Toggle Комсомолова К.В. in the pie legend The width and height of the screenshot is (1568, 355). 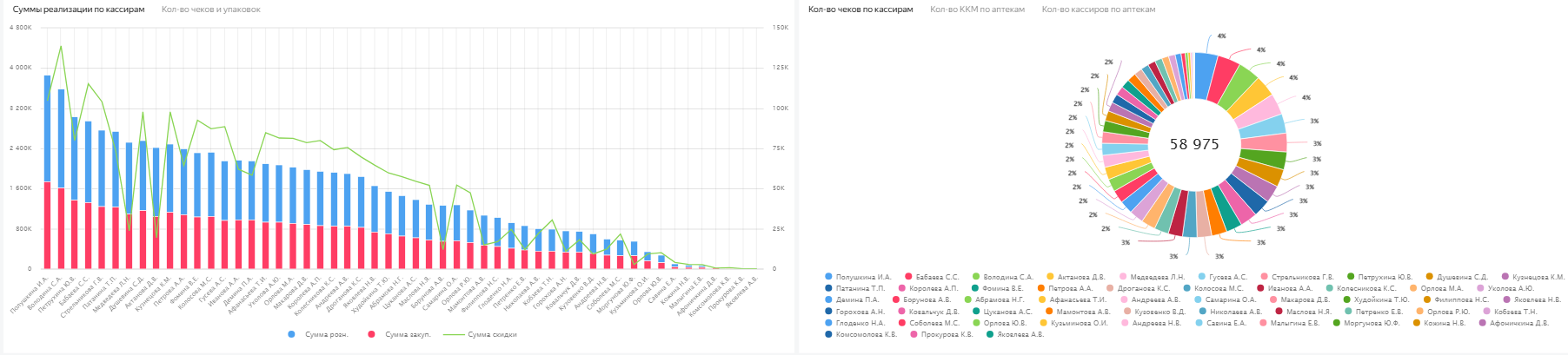866,334
